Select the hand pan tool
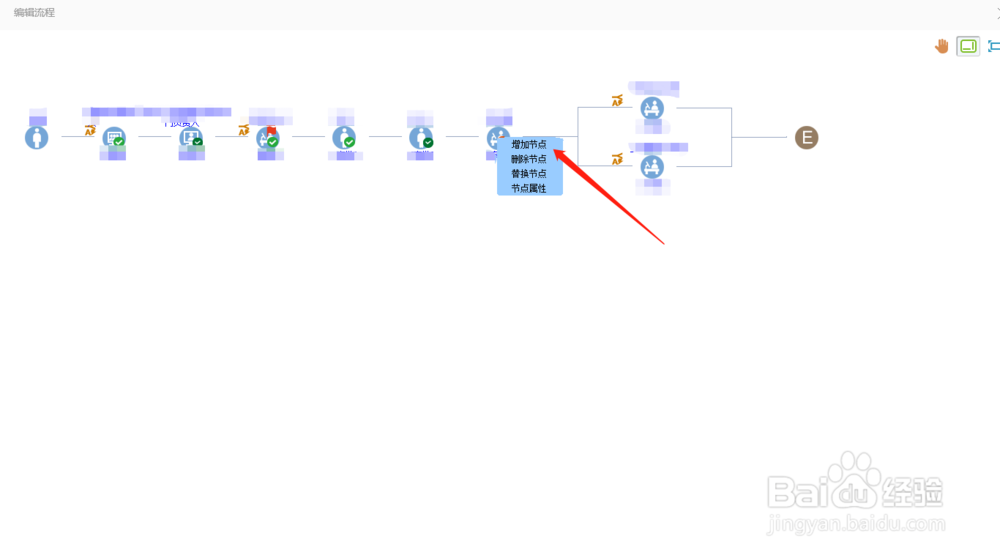 tap(941, 46)
